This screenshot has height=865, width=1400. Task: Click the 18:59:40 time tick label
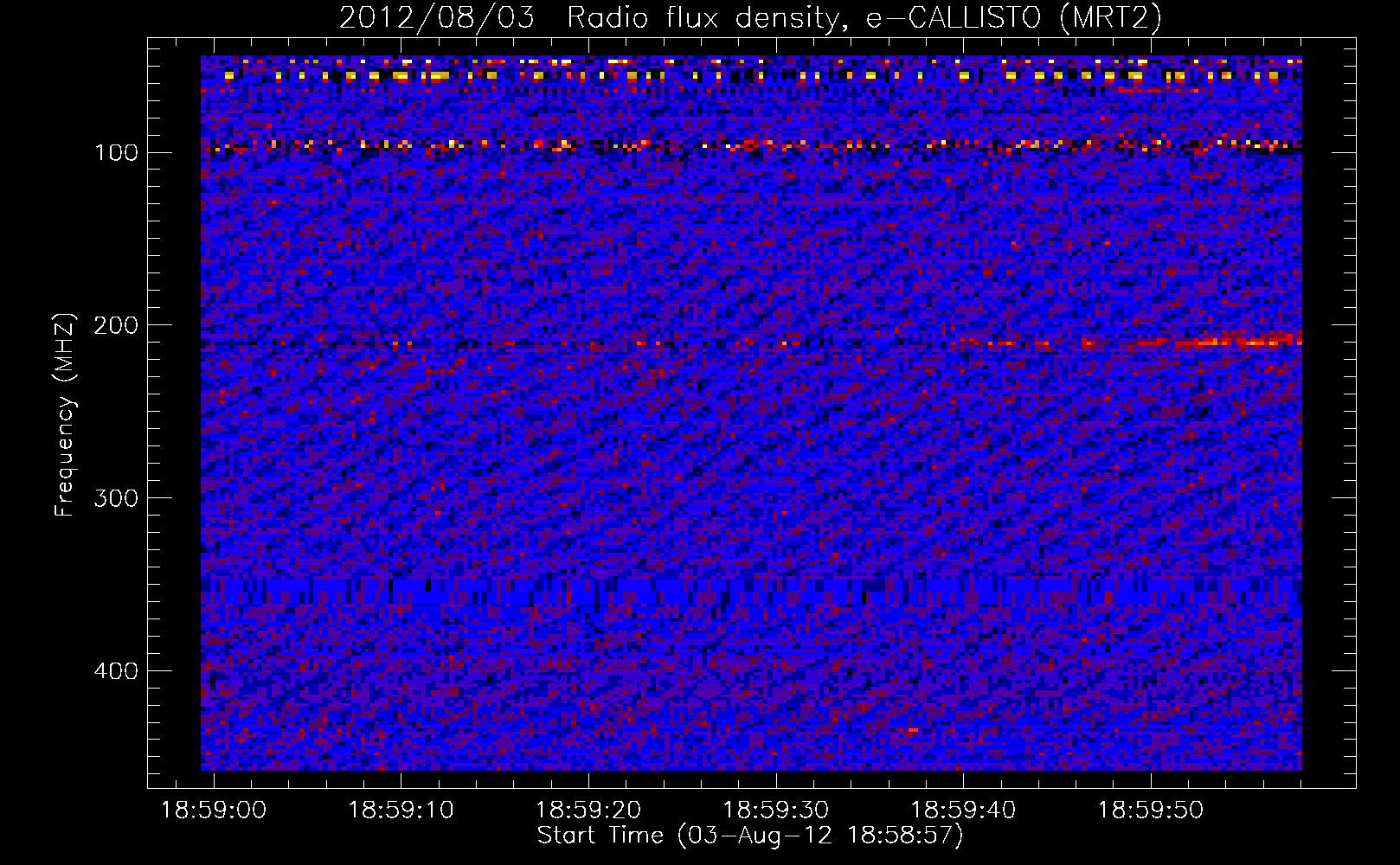(x=963, y=811)
